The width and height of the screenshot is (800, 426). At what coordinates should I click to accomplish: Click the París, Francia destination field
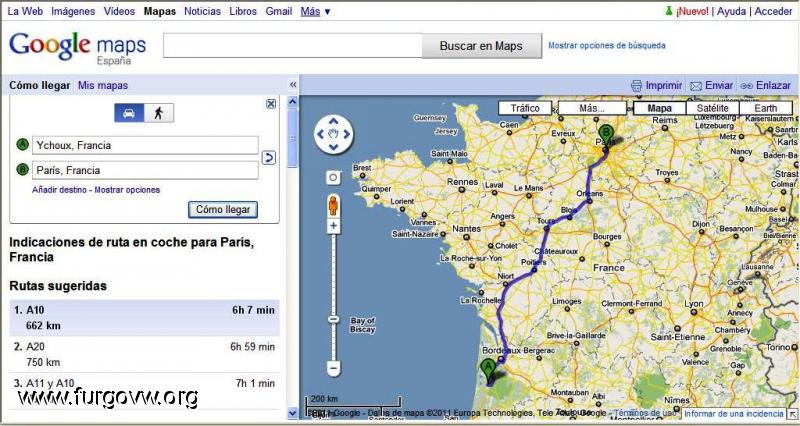point(145,170)
